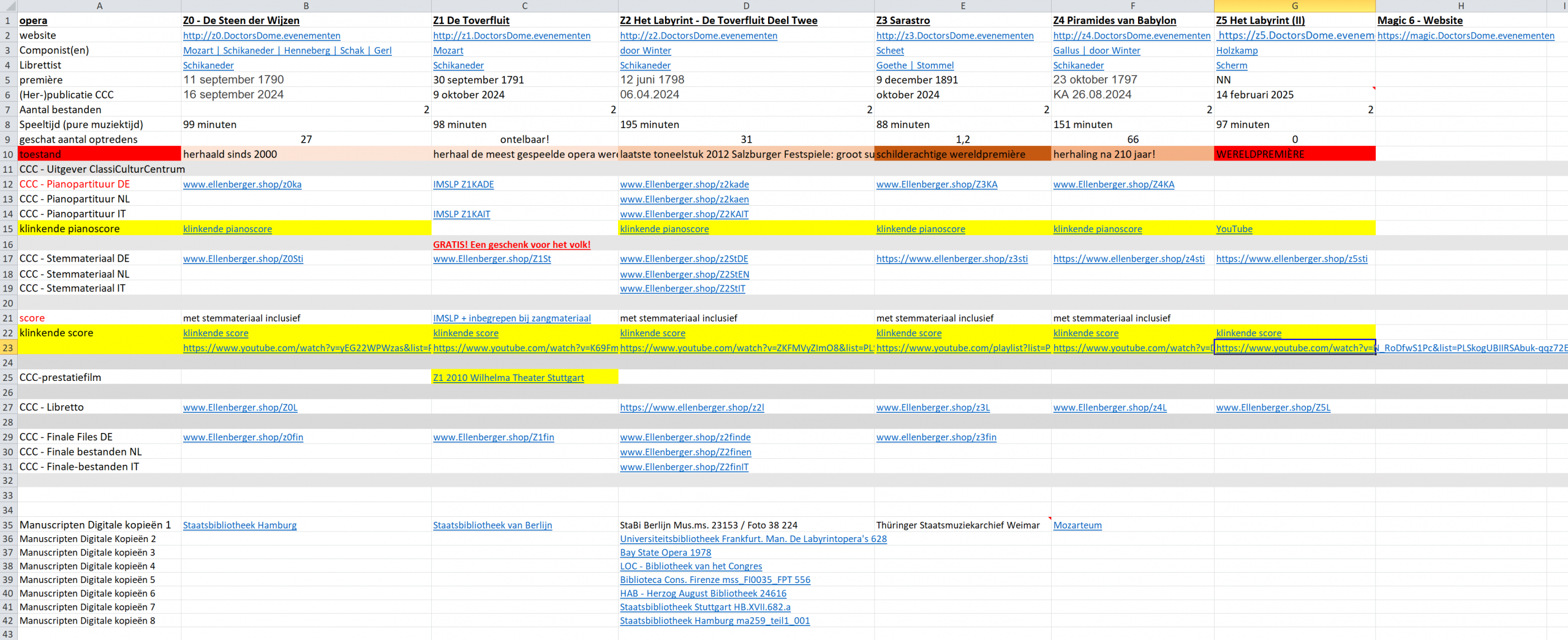Select the yellow klinkende pianoscore label cell
This screenshot has height=640, width=1568.
coord(99,229)
